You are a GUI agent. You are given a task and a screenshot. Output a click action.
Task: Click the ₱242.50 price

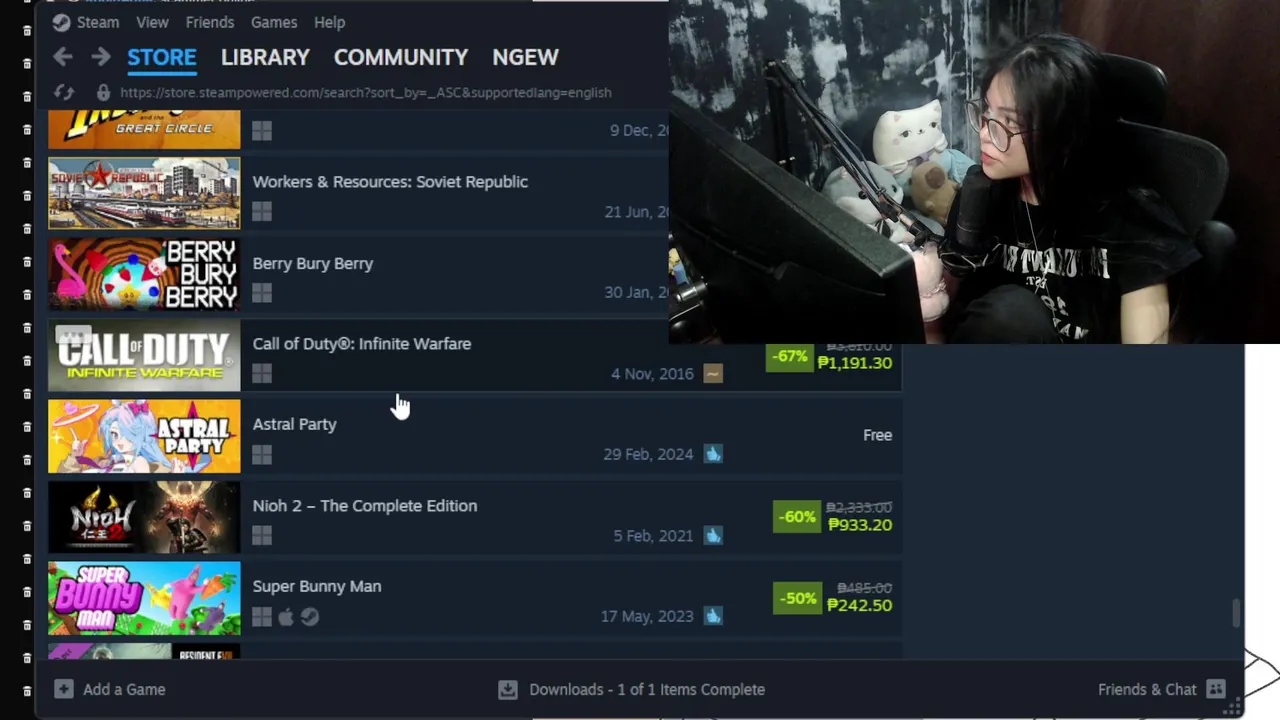pos(860,606)
